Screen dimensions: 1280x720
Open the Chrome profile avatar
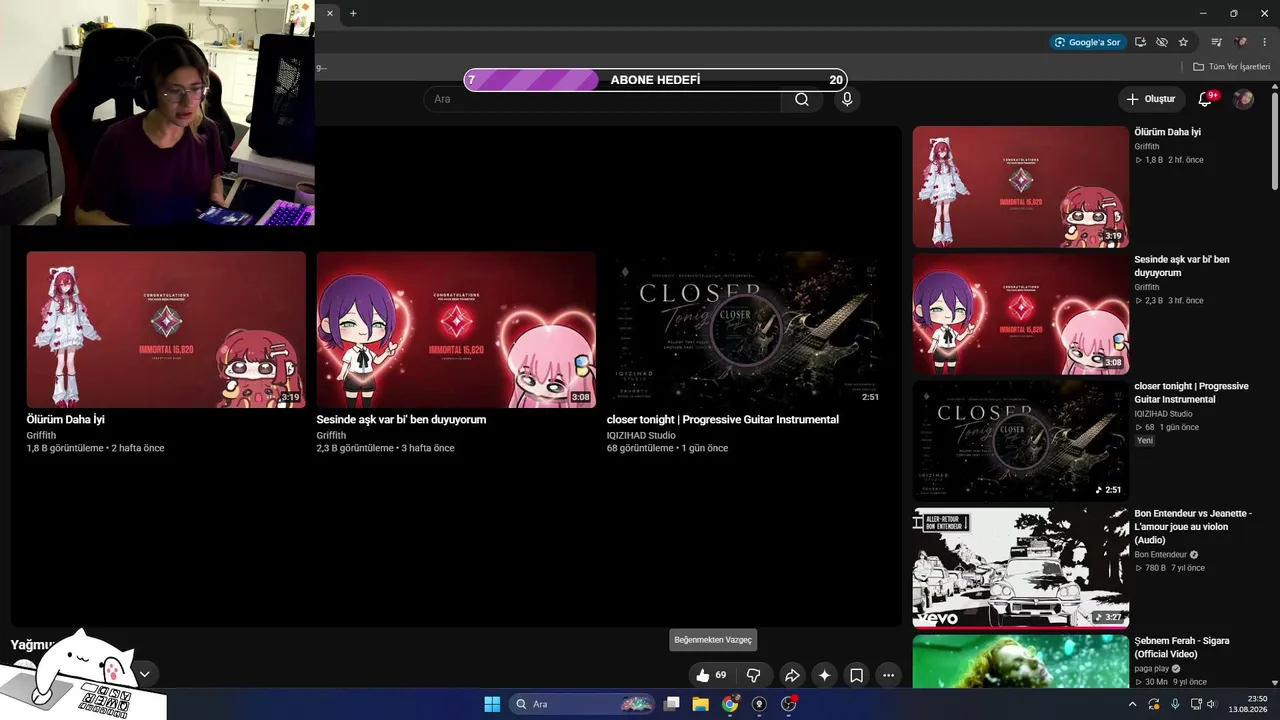tap(1241, 42)
